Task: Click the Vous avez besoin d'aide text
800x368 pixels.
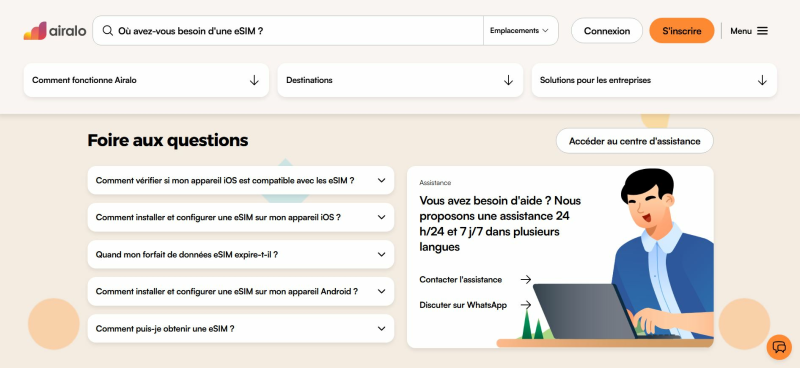Action: point(500,224)
